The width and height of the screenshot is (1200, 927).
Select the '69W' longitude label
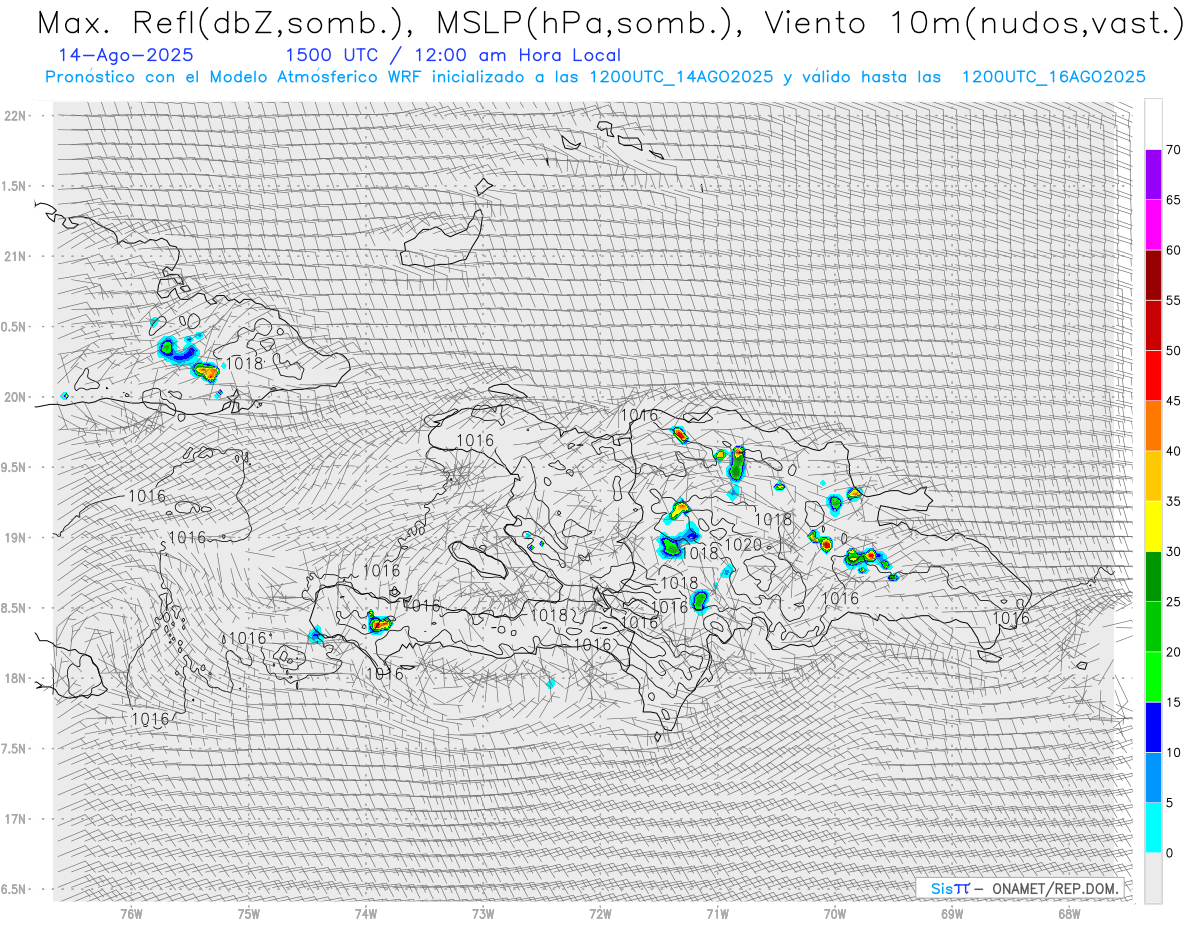coord(952,914)
